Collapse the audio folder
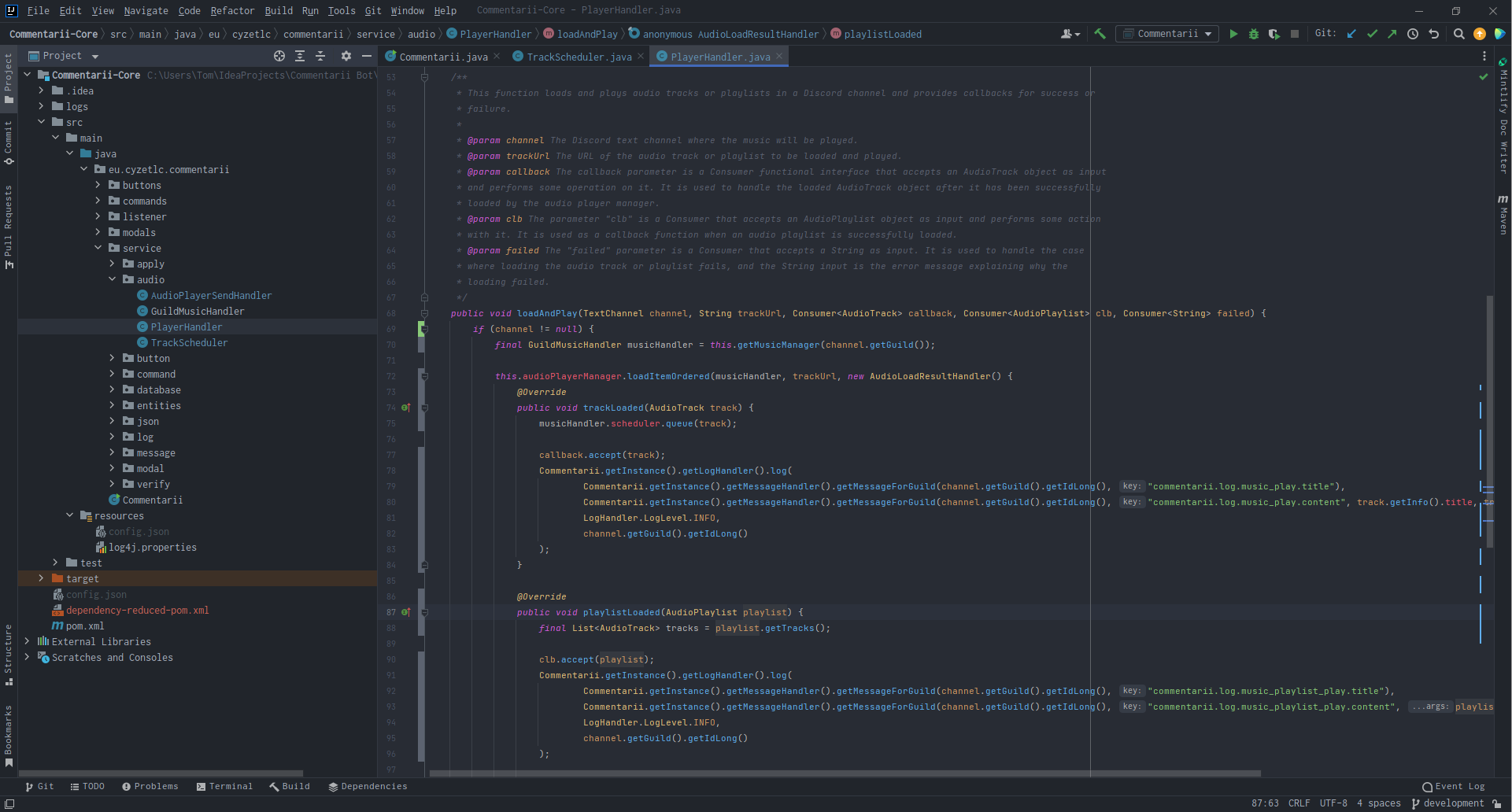 (113, 279)
